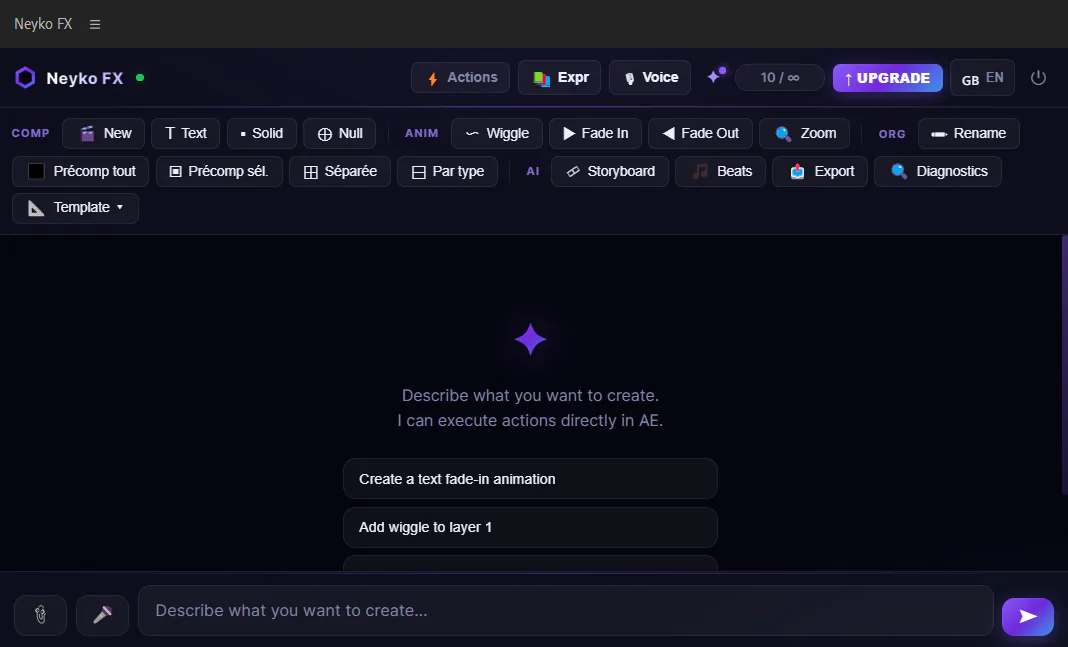The width and height of the screenshot is (1068, 647).
Task: Switch language with GB EN selector
Action: click(x=982, y=78)
